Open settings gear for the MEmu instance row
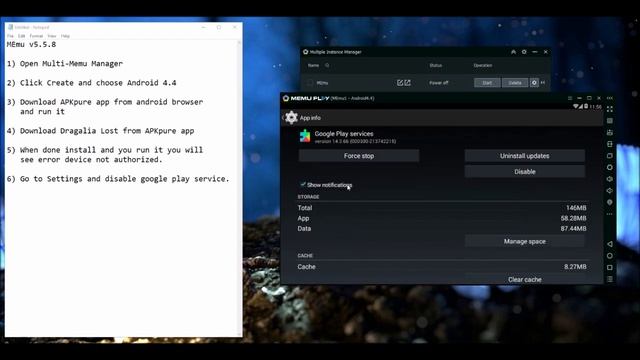 pyautogui.click(x=534, y=83)
